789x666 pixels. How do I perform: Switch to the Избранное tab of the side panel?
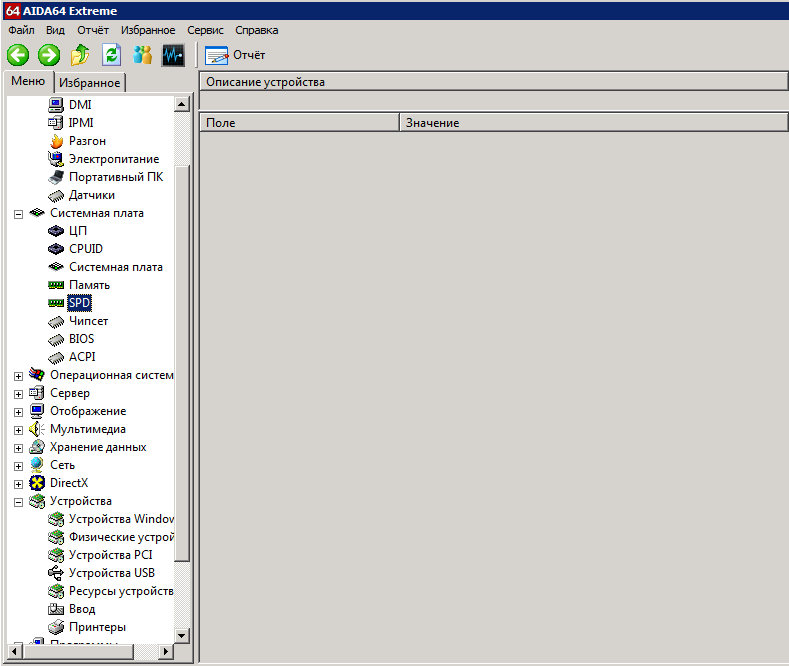pos(90,83)
